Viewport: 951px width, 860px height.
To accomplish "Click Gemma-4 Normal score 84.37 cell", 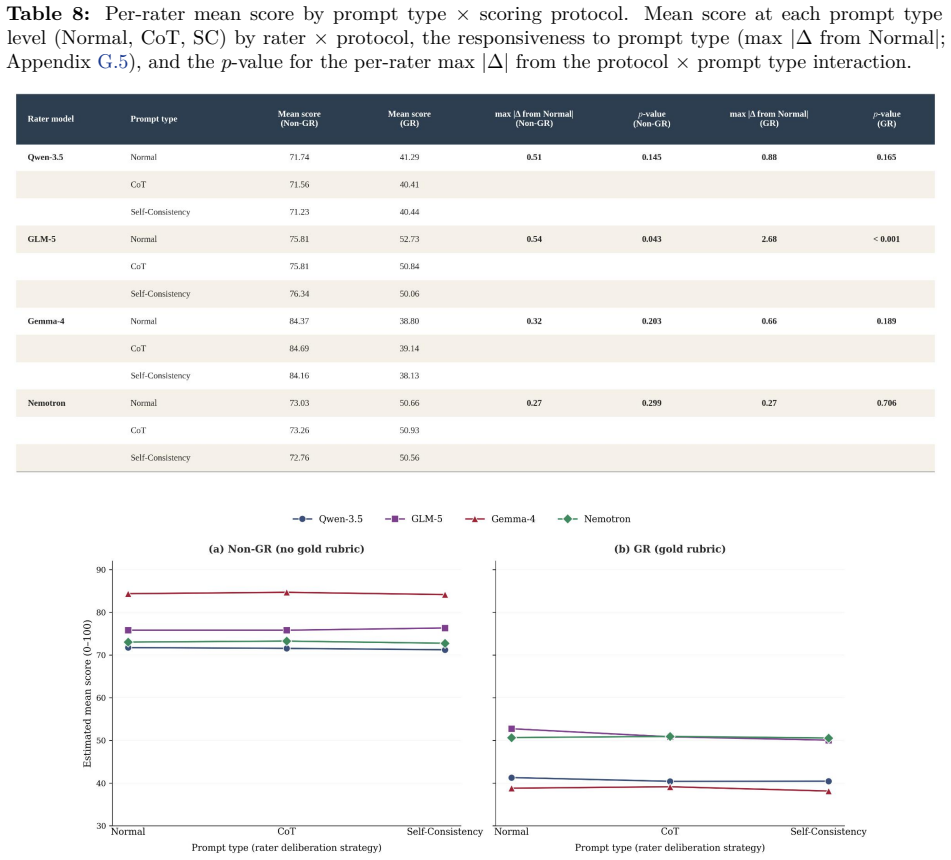I will (x=299, y=321).
